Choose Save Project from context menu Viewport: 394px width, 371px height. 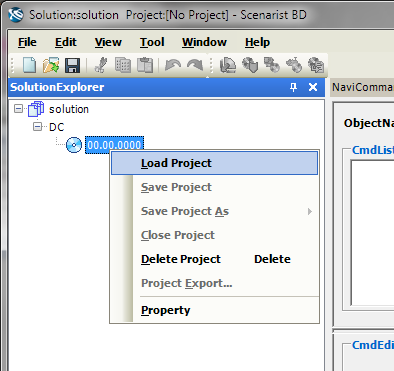tap(215, 187)
